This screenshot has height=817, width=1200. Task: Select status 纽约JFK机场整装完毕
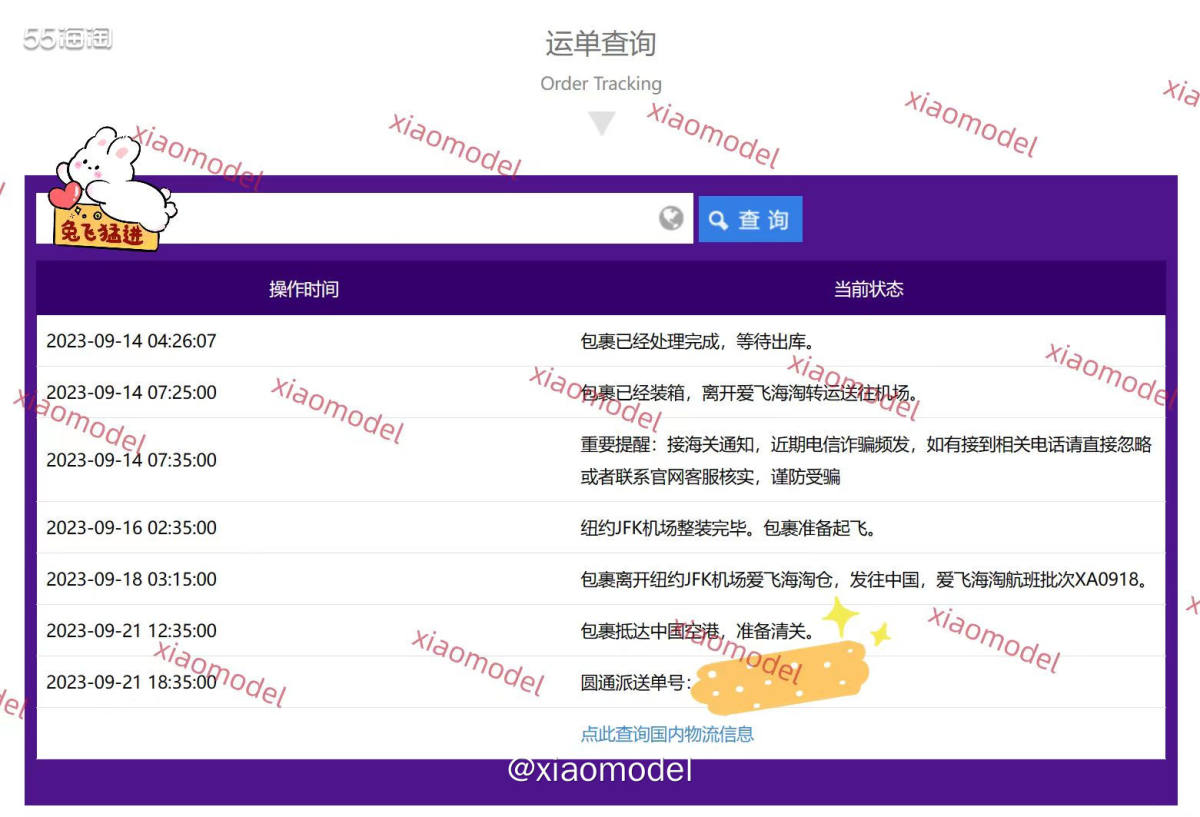click(729, 528)
